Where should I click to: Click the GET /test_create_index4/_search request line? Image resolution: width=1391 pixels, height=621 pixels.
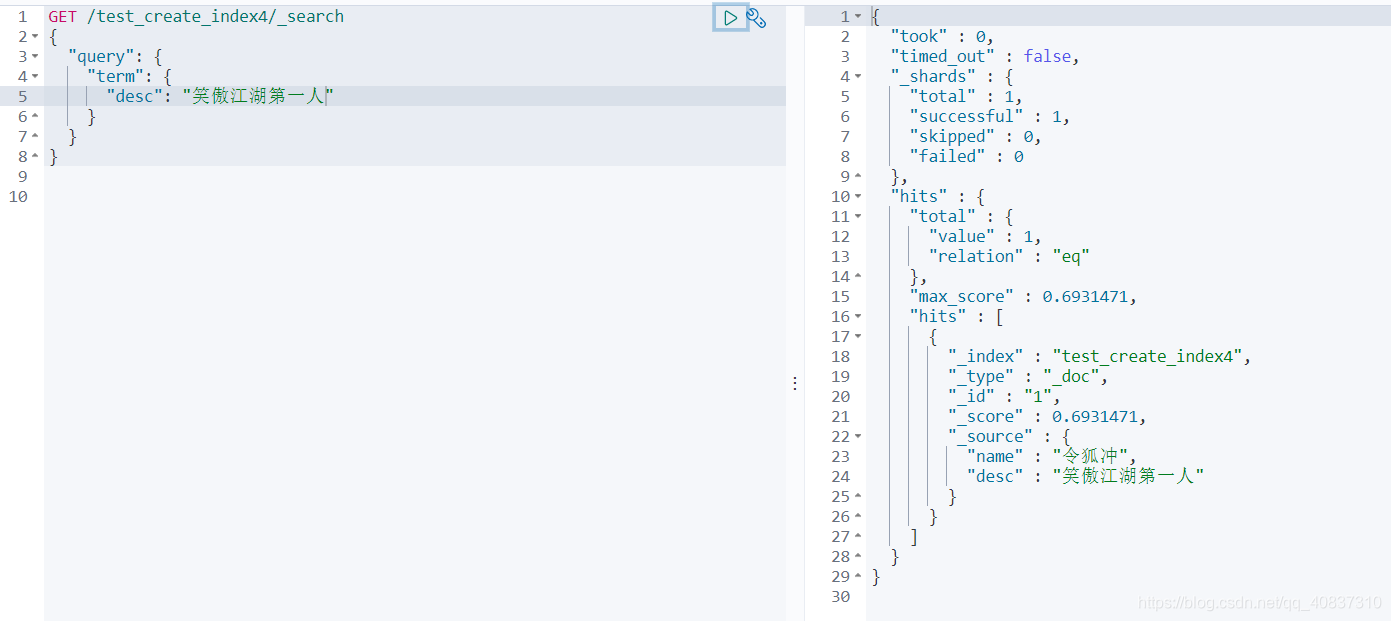(196, 17)
